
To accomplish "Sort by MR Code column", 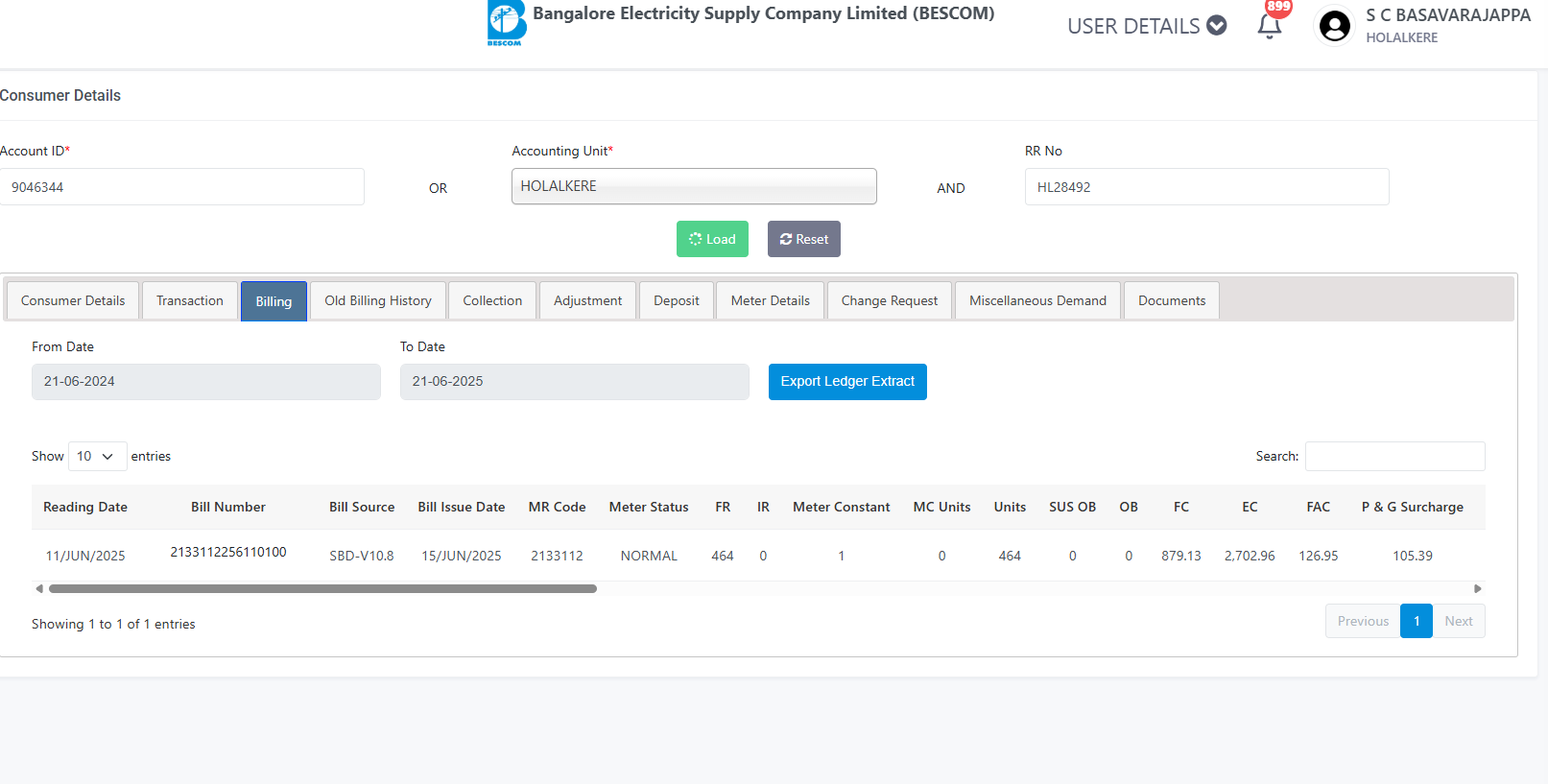I will (558, 507).
